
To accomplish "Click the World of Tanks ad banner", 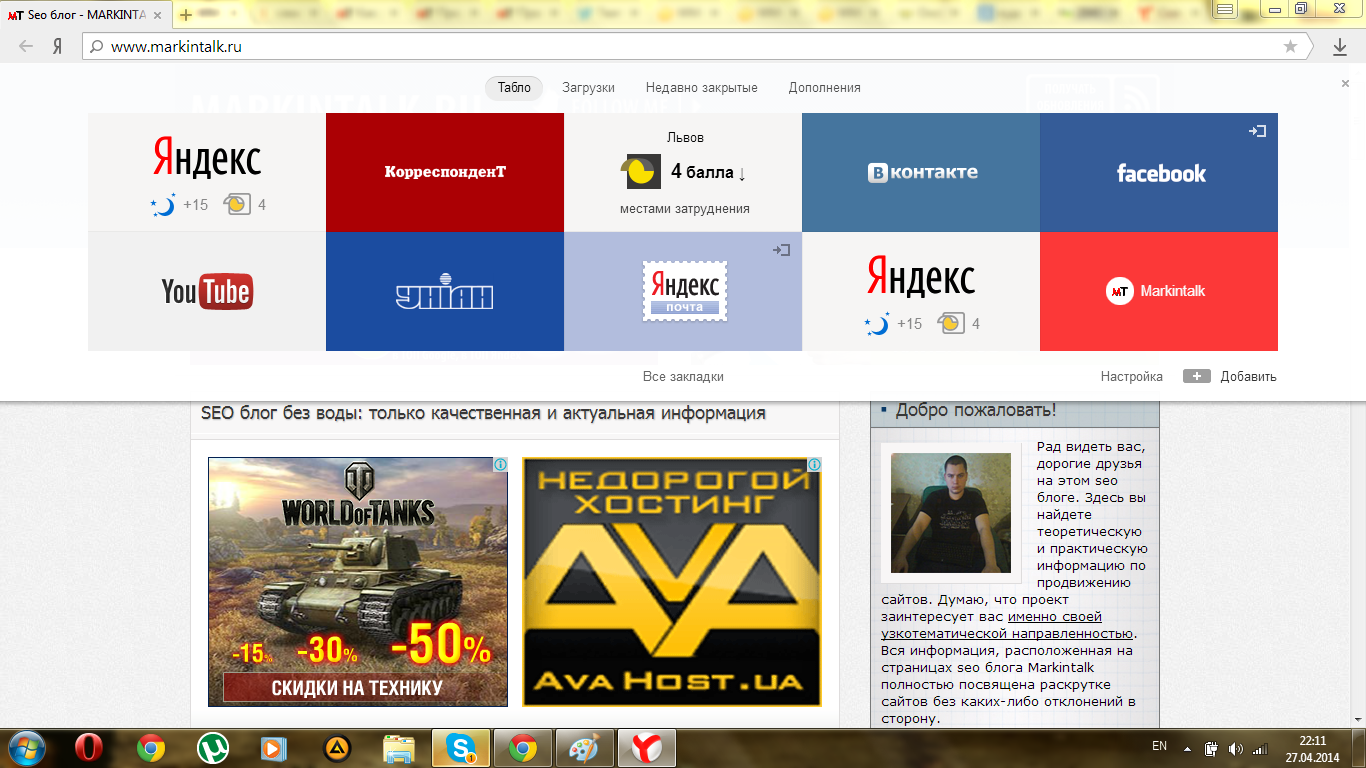I will pyautogui.click(x=358, y=582).
